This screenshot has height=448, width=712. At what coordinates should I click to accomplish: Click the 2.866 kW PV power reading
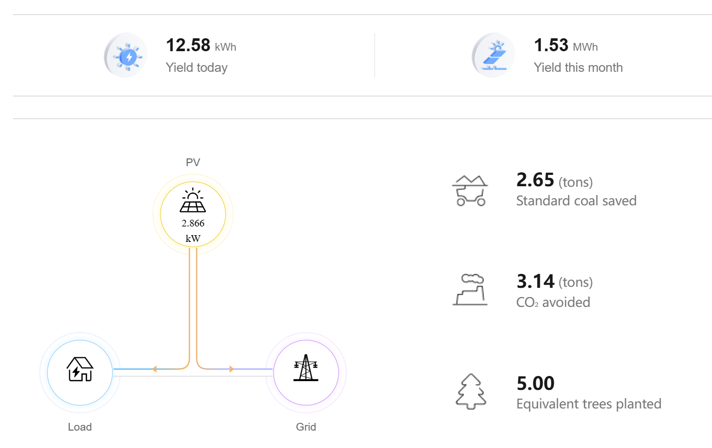point(193,231)
